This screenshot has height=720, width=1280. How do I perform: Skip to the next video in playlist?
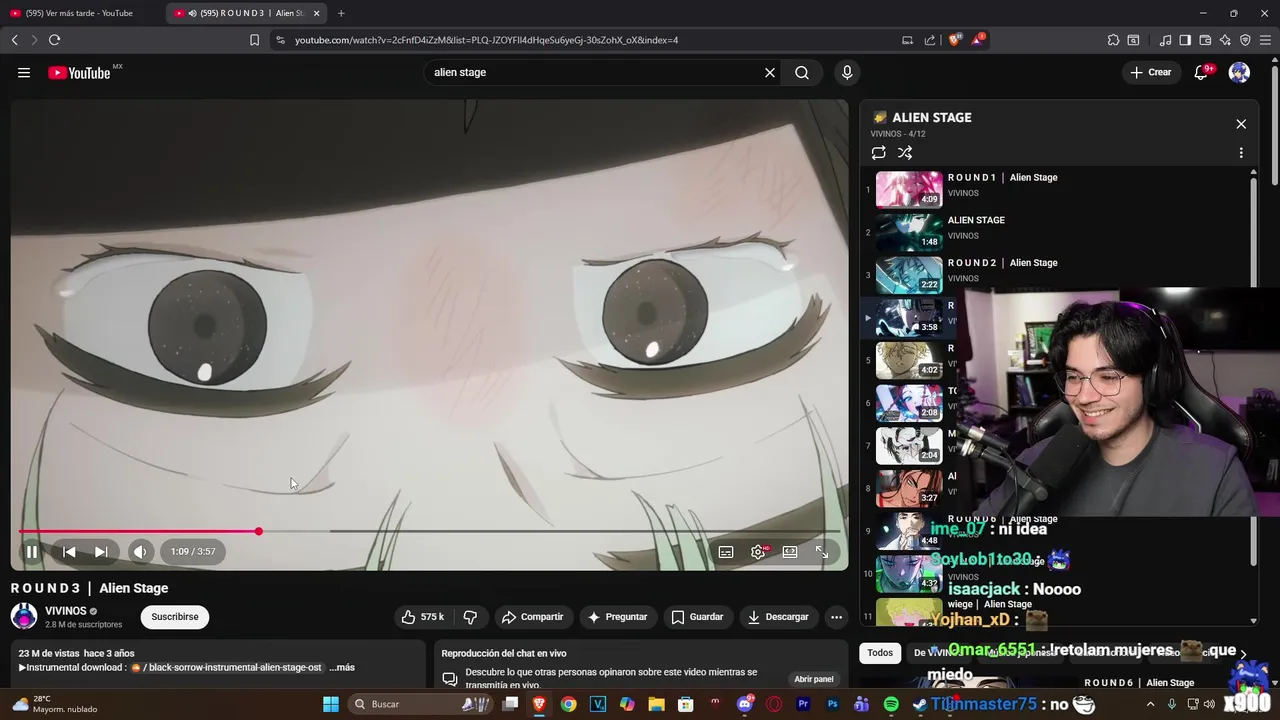coord(101,551)
